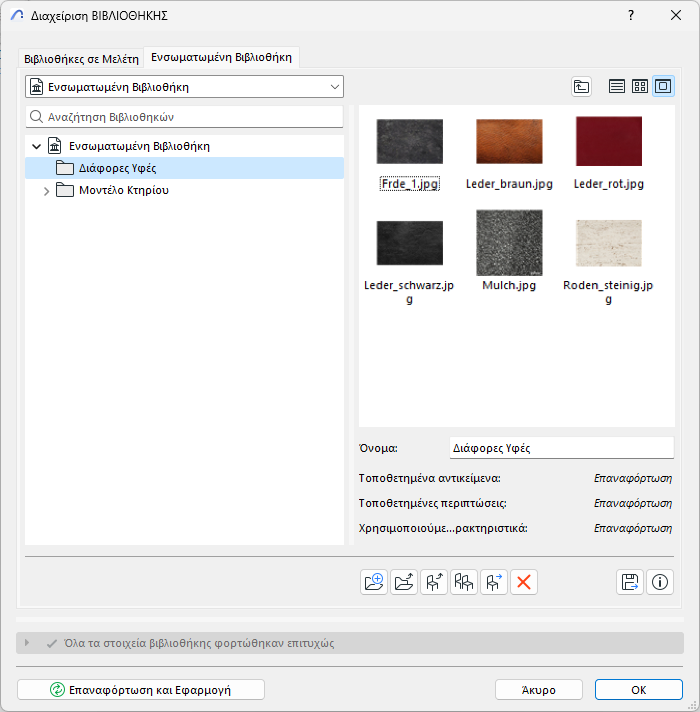700x712 pixels.
Task: Click Επαναφόρτωση for Τοποθετημένα αντικείμενα
Action: 633,478
